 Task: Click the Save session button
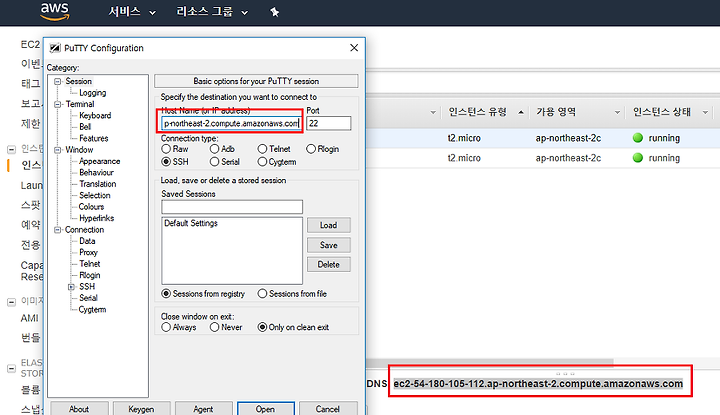(x=329, y=245)
